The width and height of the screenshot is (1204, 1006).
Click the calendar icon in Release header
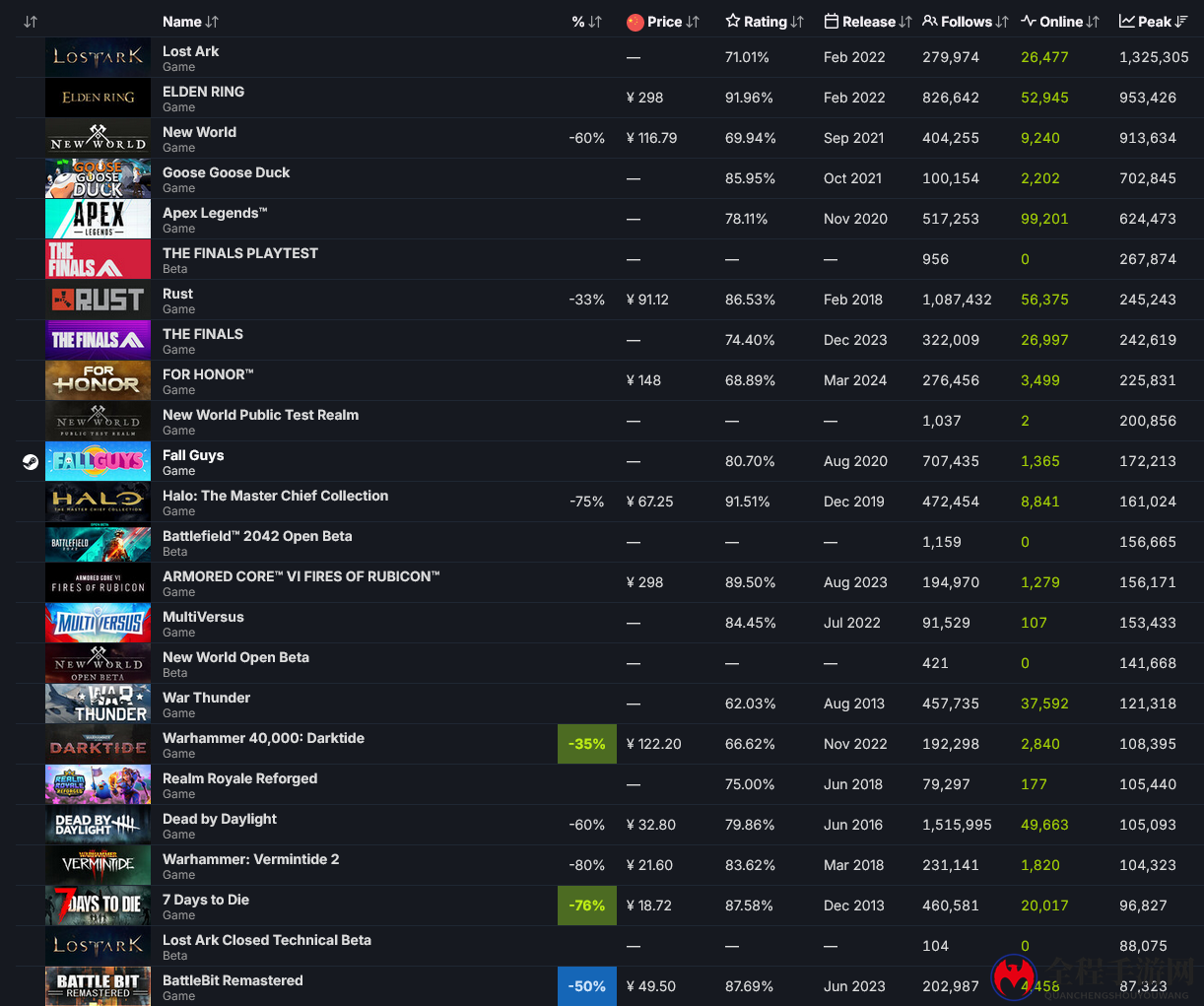pyautogui.click(x=832, y=21)
